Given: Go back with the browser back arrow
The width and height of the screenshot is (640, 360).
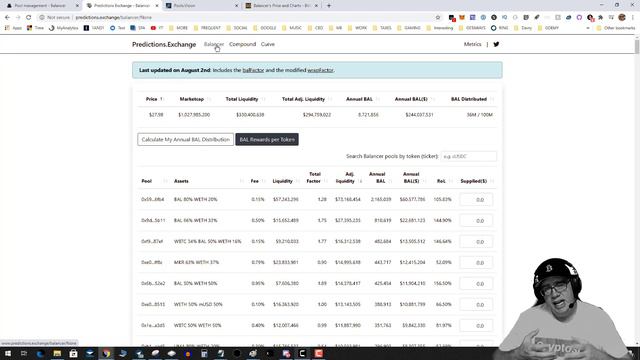Looking at the screenshot, I should (x=7, y=18).
